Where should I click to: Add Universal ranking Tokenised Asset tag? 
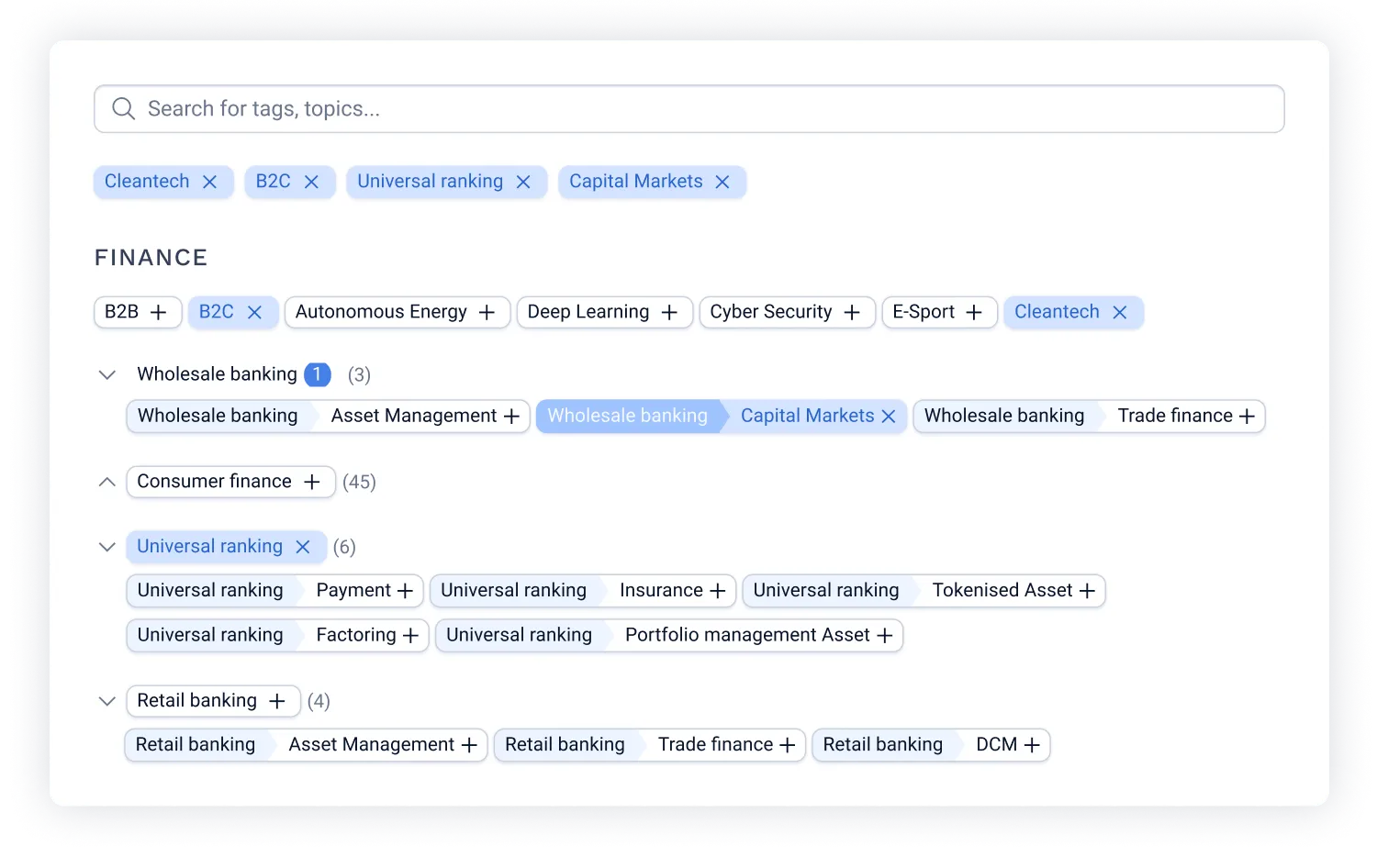pyautogui.click(x=1088, y=591)
